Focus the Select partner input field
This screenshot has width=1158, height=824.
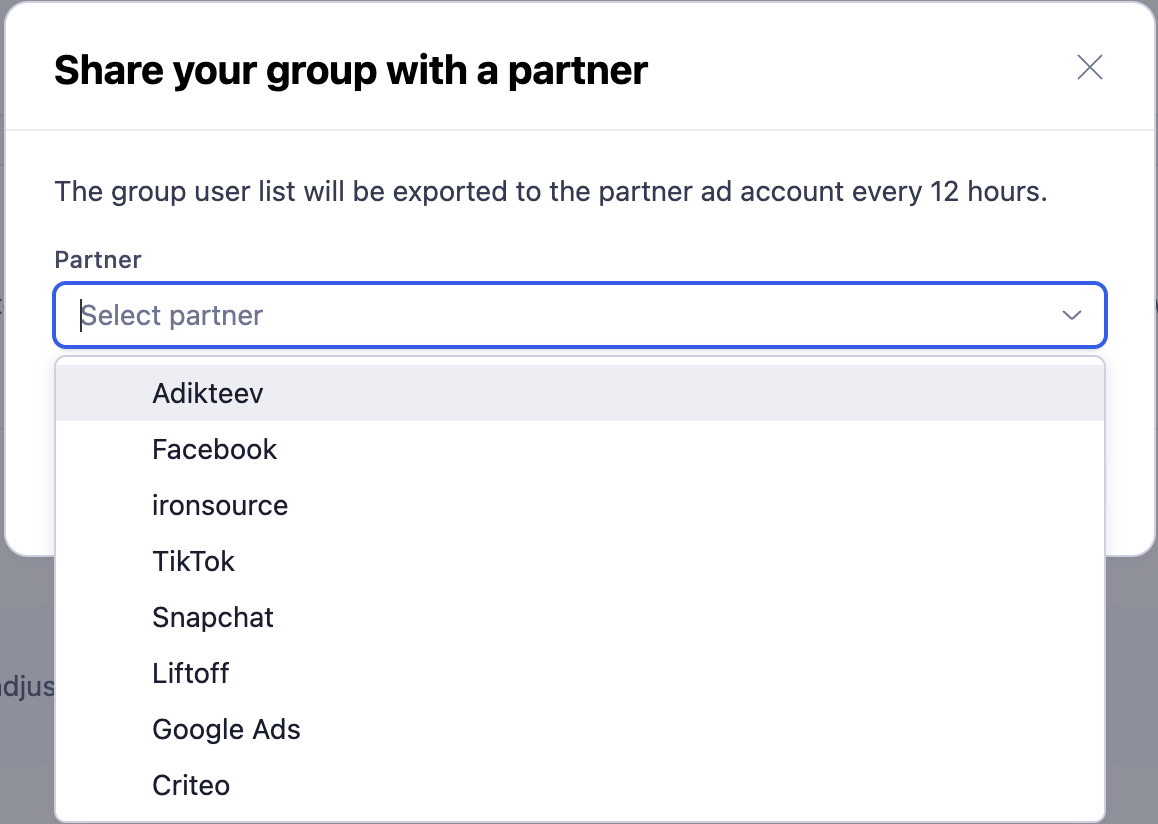click(x=560, y=316)
